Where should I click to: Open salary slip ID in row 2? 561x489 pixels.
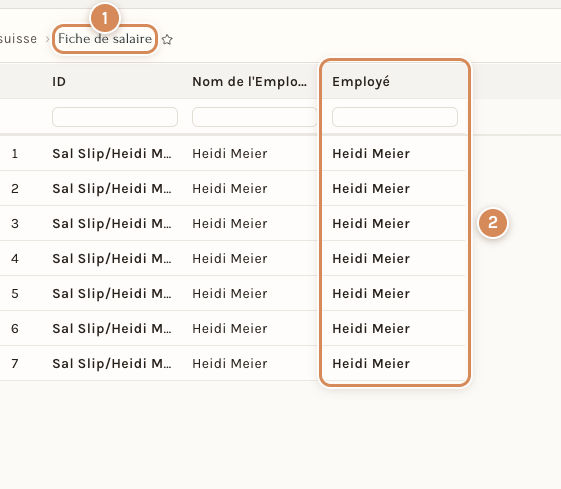112,189
